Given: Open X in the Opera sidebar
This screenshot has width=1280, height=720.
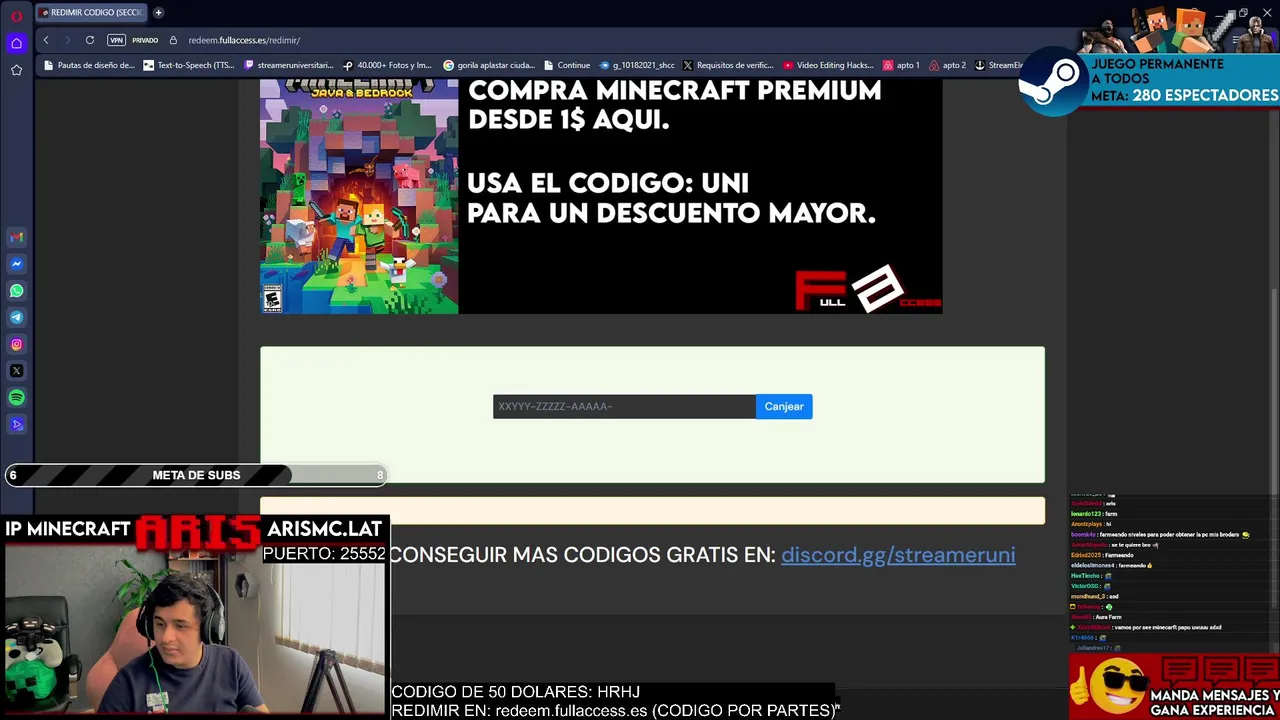Looking at the screenshot, I should coord(16,371).
